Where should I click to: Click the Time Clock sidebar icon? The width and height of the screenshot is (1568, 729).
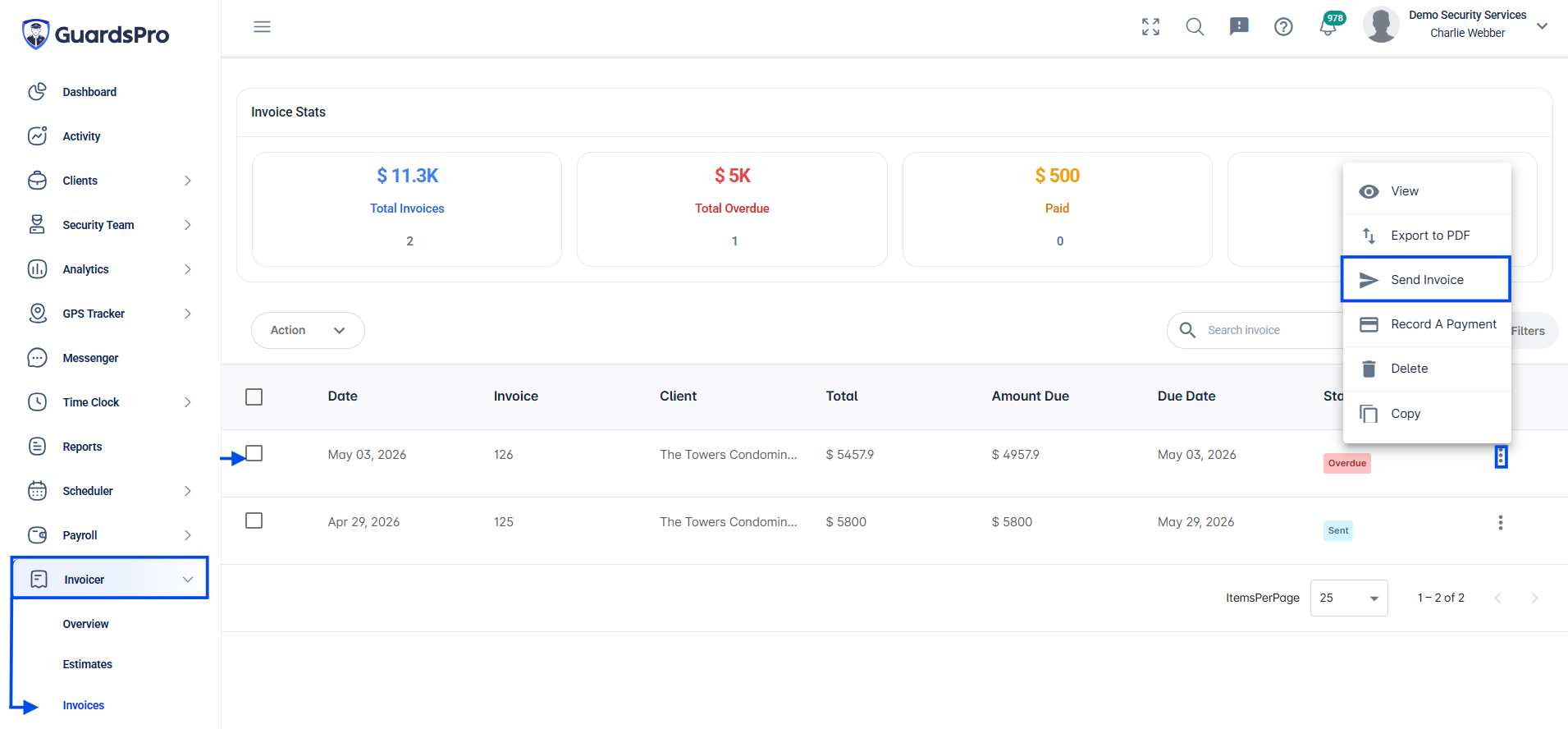[37, 402]
